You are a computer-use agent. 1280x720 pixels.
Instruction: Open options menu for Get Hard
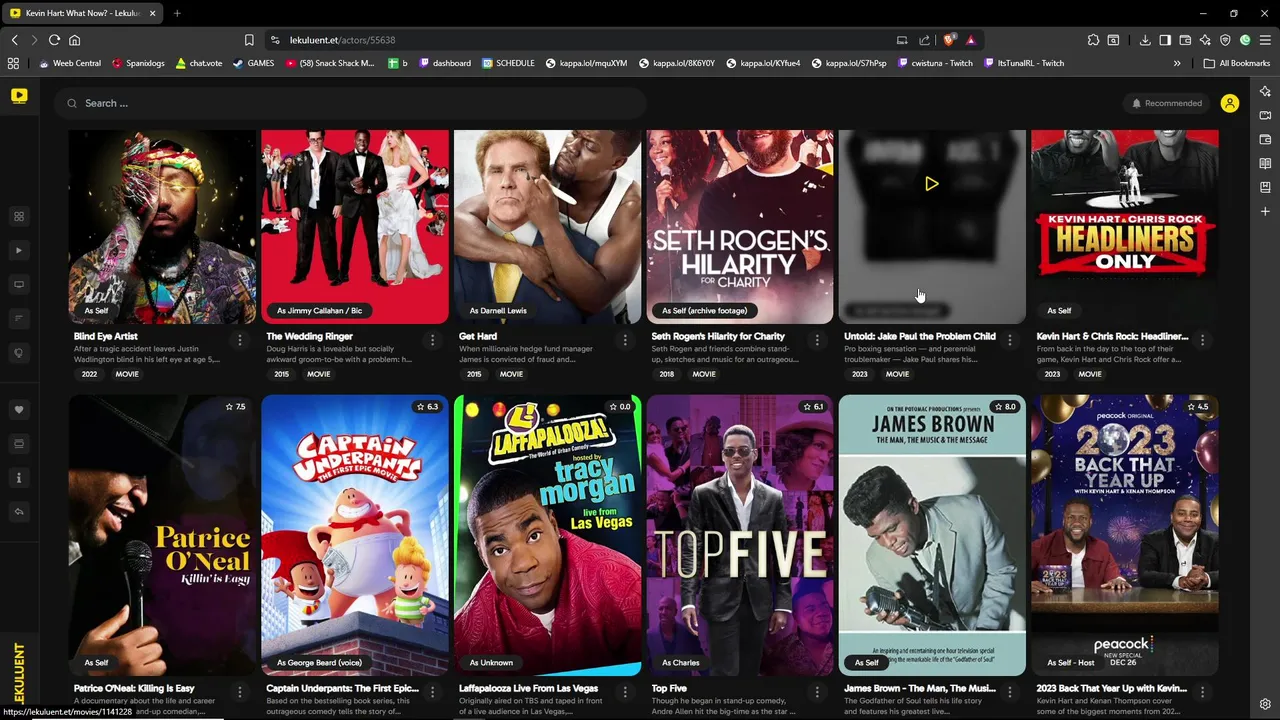625,341
